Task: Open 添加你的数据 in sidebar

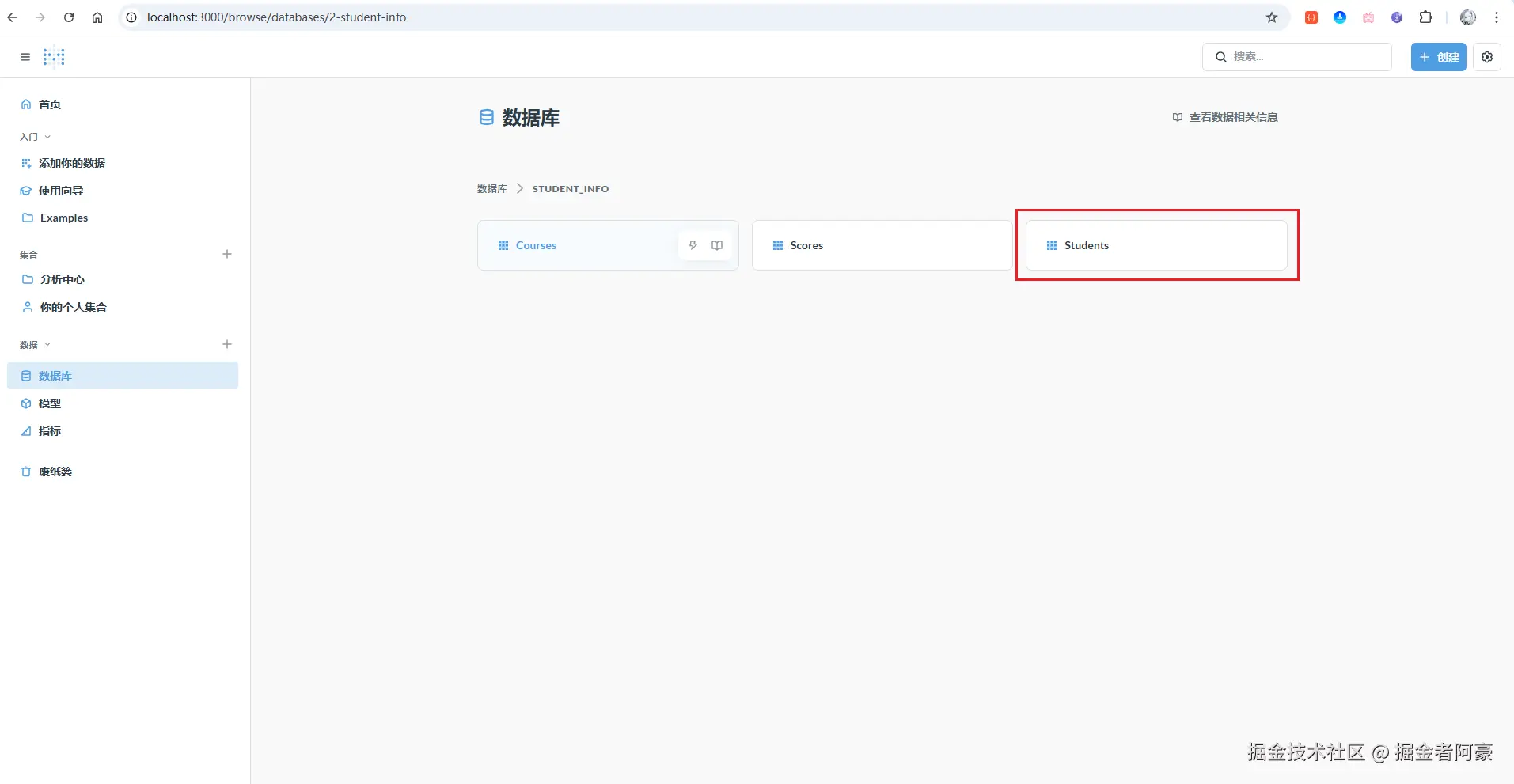Action: tap(123, 163)
